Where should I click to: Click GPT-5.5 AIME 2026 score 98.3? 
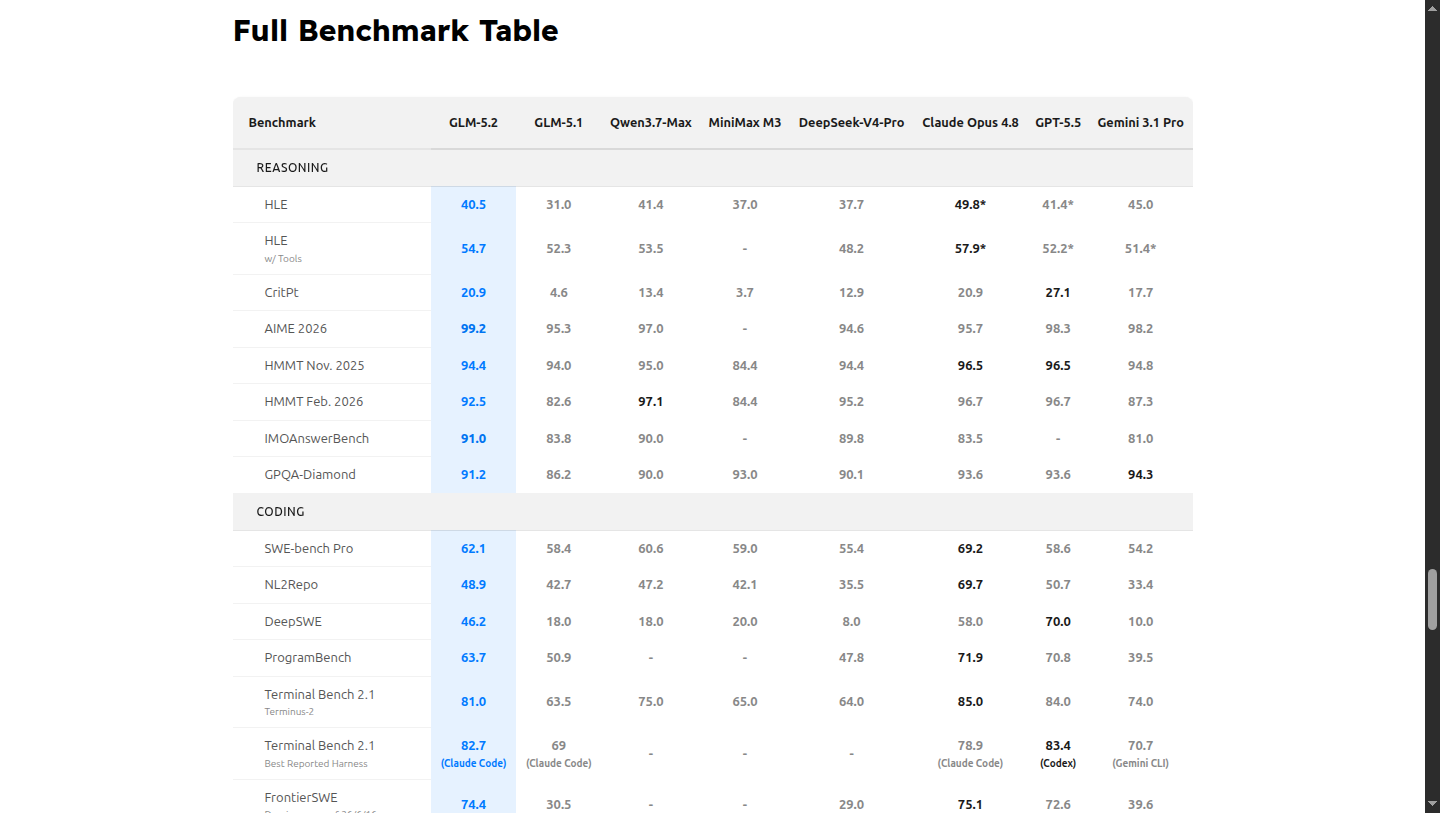click(1058, 329)
